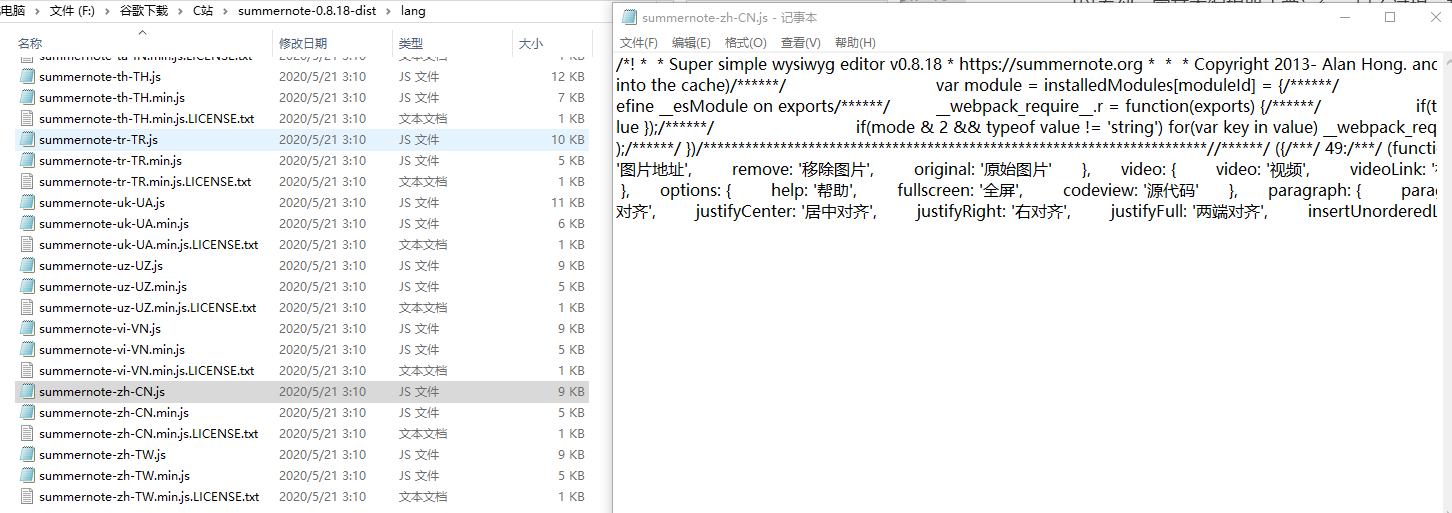Open the 文件(F) menu in Notepad

638,43
